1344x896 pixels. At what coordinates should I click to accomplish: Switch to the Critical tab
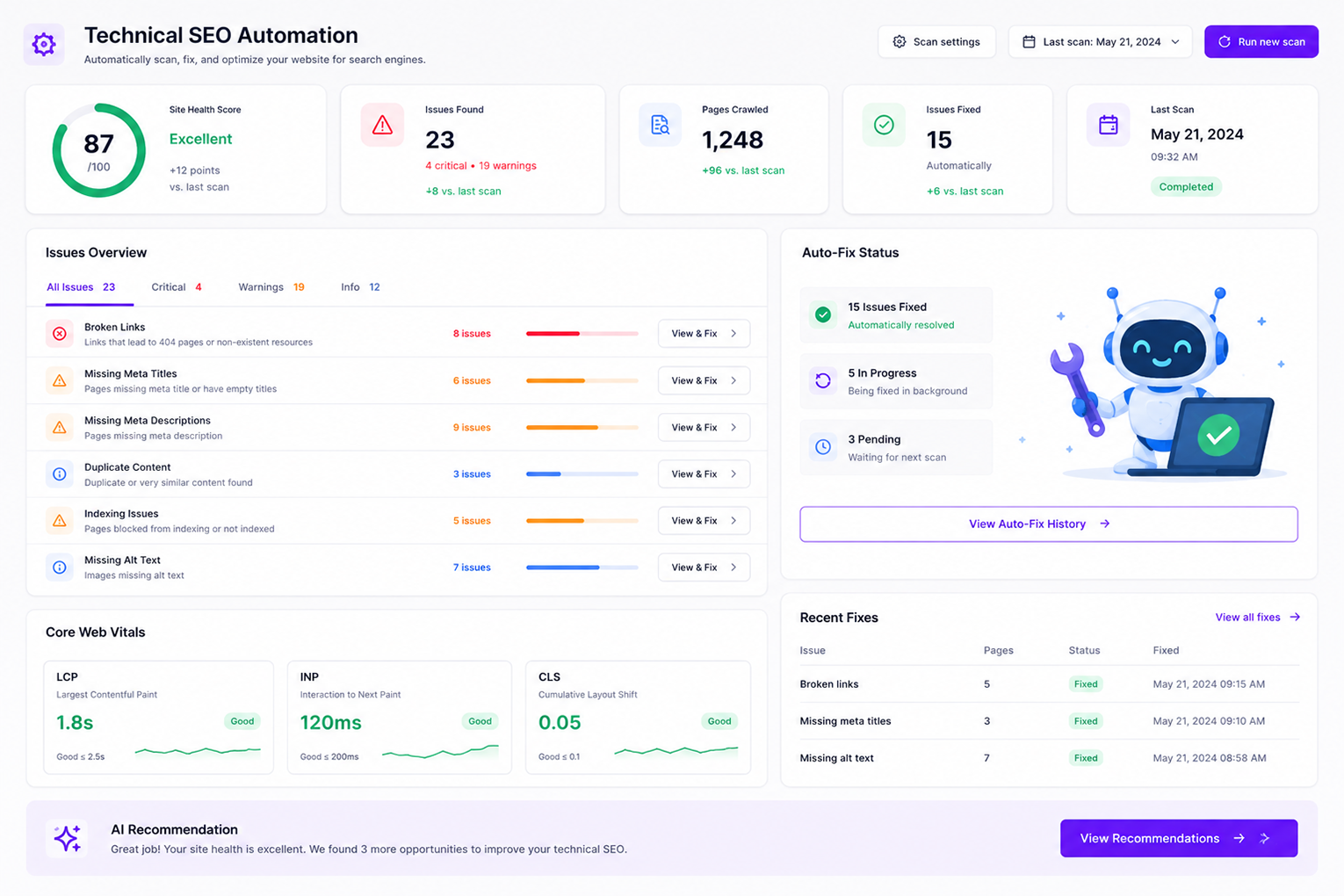(177, 287)
